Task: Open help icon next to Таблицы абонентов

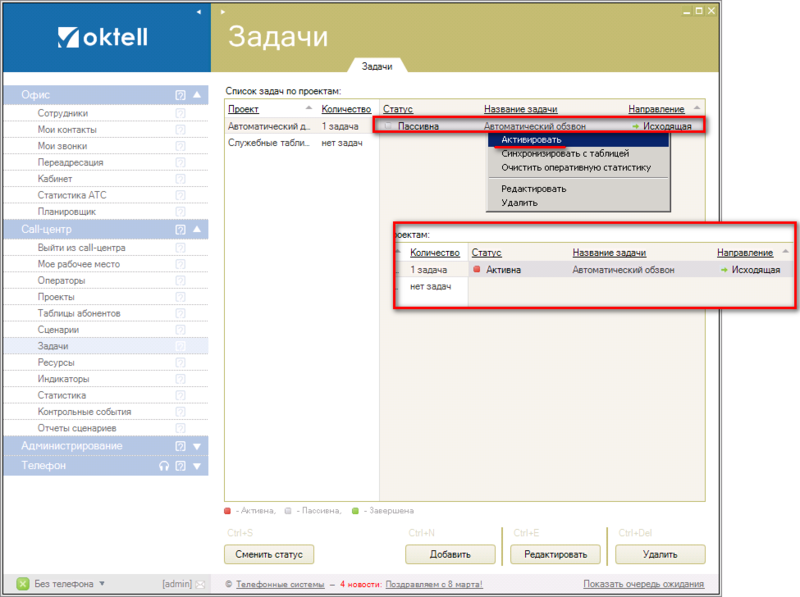Action: click(181, 313)
